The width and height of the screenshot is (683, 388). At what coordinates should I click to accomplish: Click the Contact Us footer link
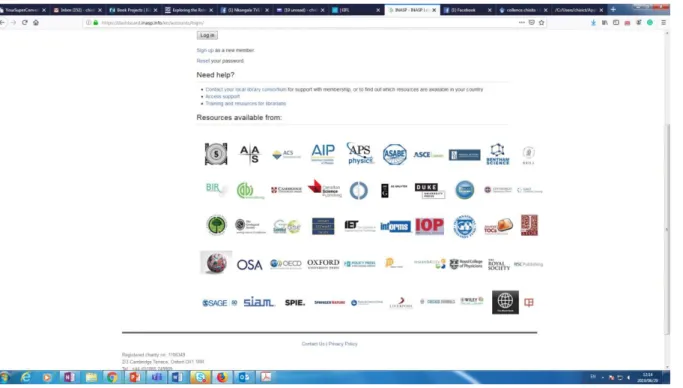(x=313, y=344)
